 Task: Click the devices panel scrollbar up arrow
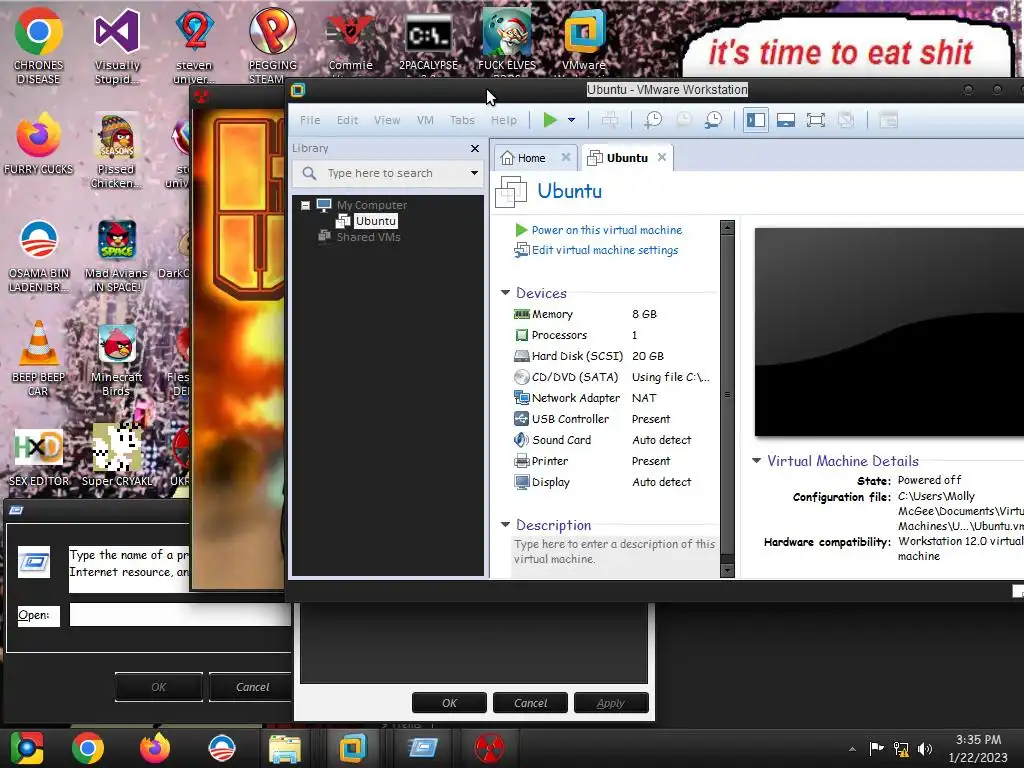tap(727, 228)
